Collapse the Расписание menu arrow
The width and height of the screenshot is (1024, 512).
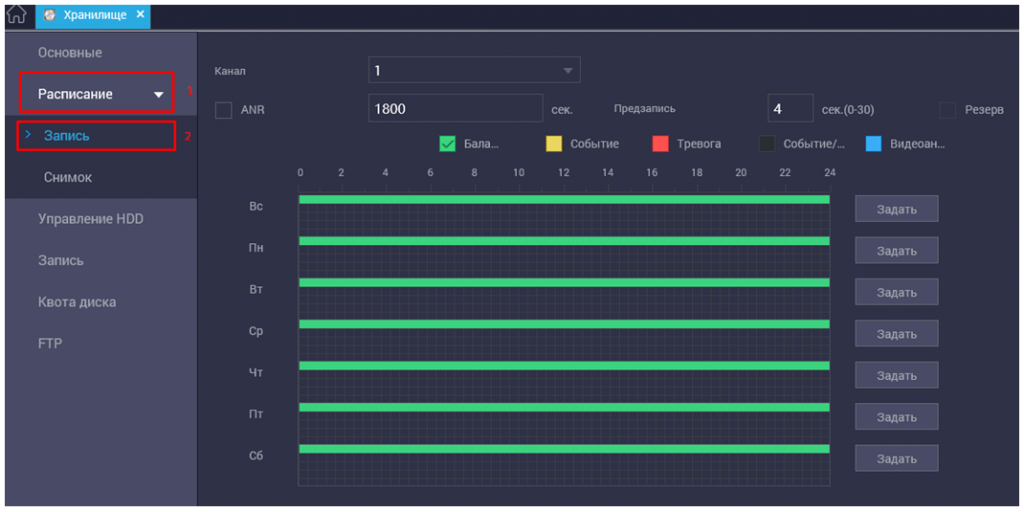click(158, 95)
